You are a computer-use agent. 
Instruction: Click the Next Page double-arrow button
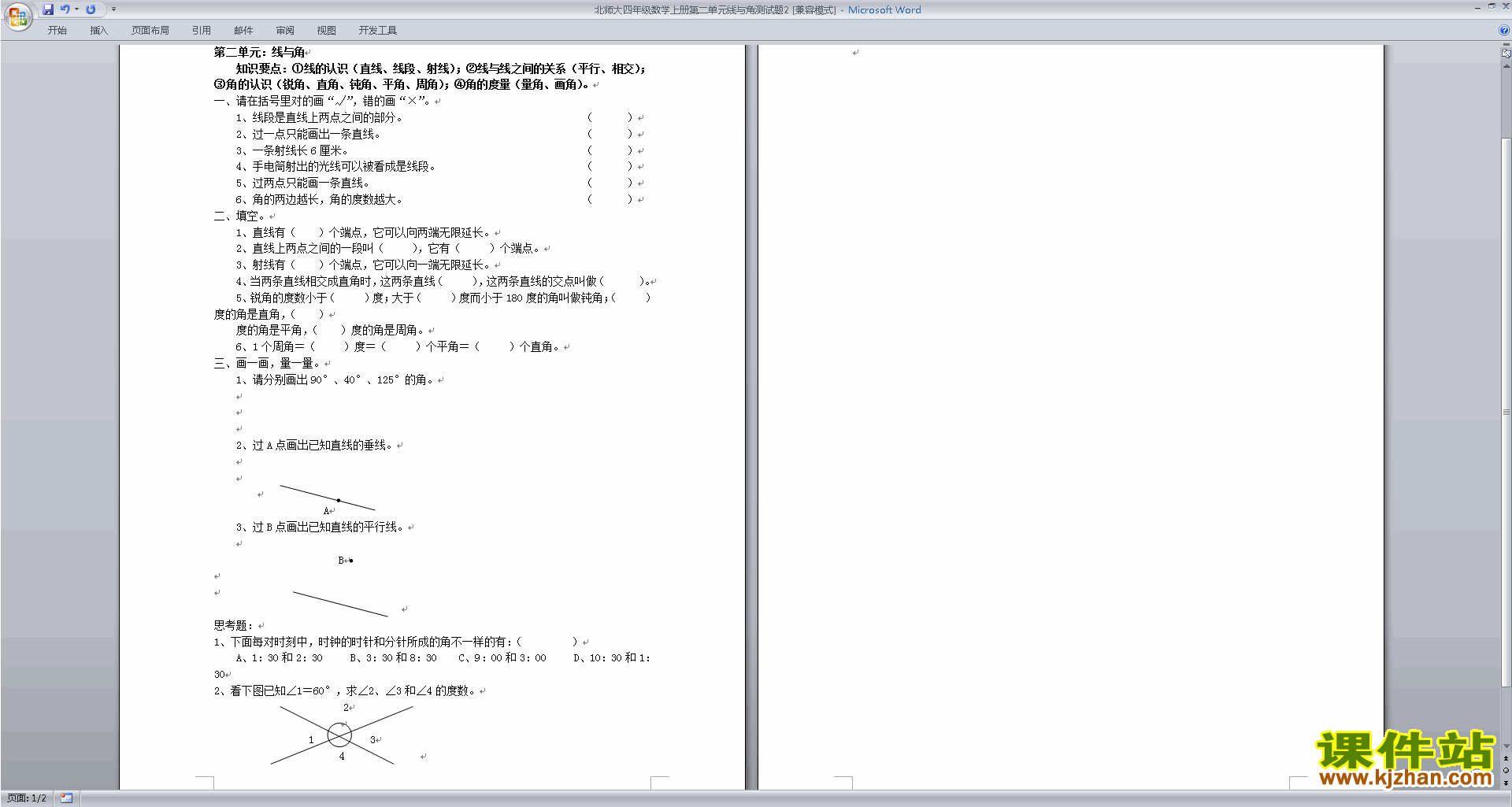[1506, 783]
